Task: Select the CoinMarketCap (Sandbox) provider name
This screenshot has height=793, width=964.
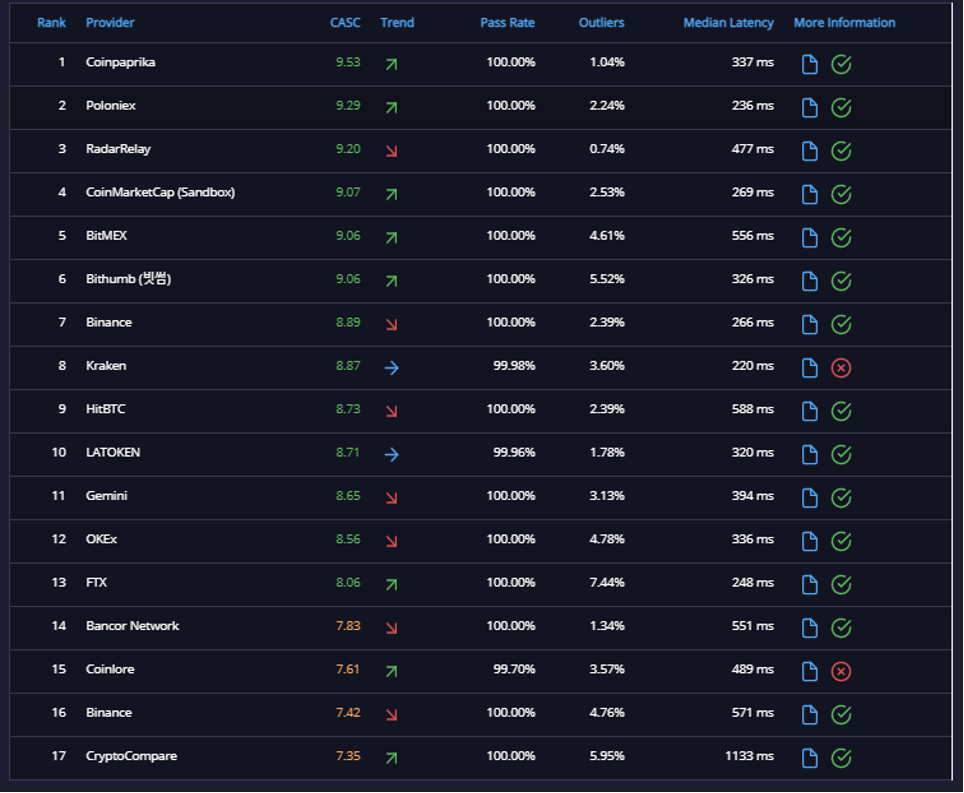Action: coord(160,192)
